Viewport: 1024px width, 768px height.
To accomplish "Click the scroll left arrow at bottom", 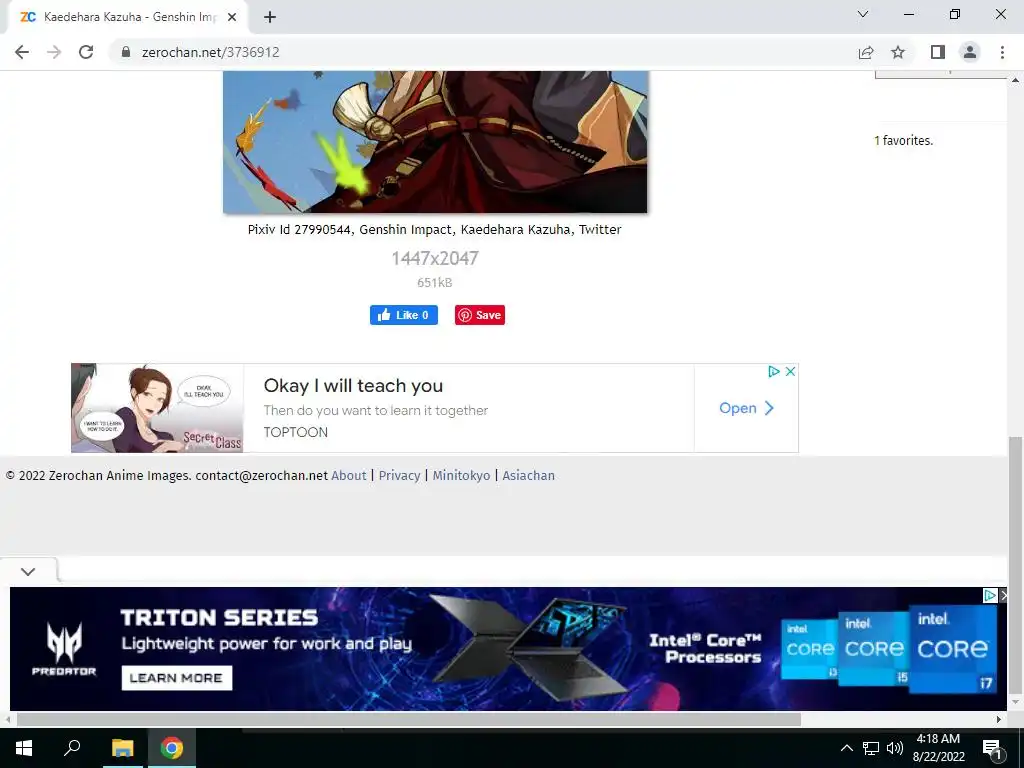I will [7, 720].
